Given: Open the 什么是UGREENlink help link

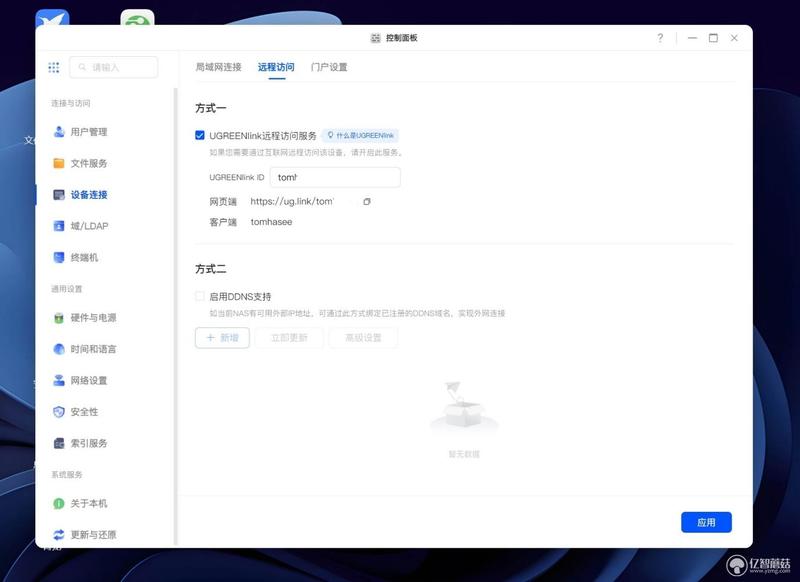Looking at the screenshot, I should [x=360, y=136].
